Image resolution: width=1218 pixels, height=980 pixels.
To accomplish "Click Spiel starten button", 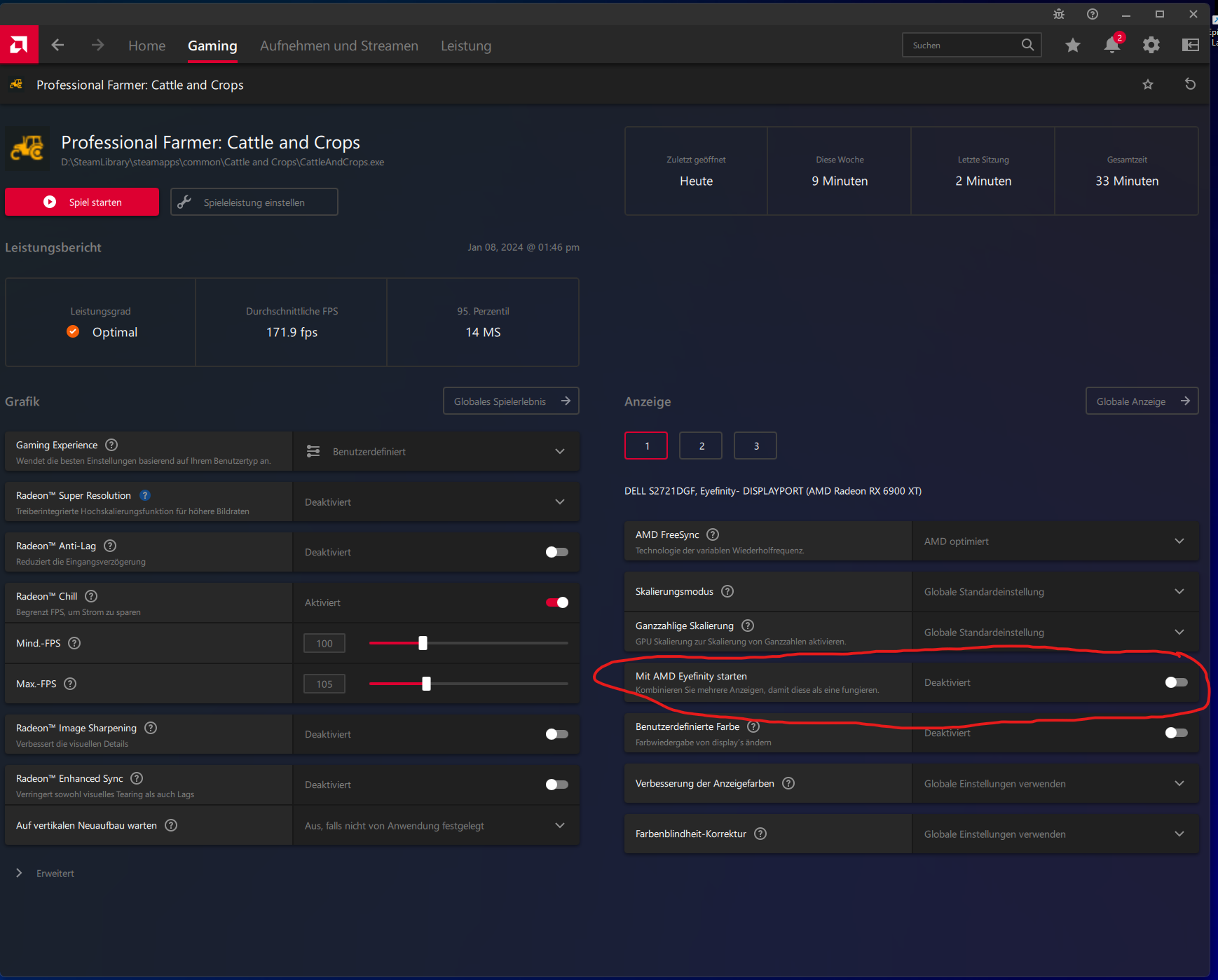I will tap(82, 202).
